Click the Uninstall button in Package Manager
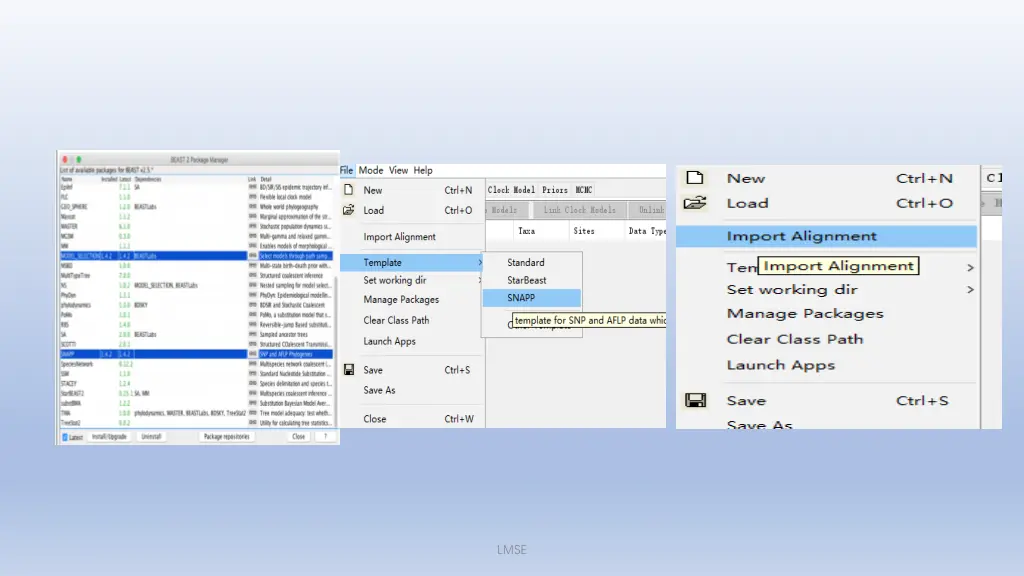The image size is (1024, 576). coord(151,437)
